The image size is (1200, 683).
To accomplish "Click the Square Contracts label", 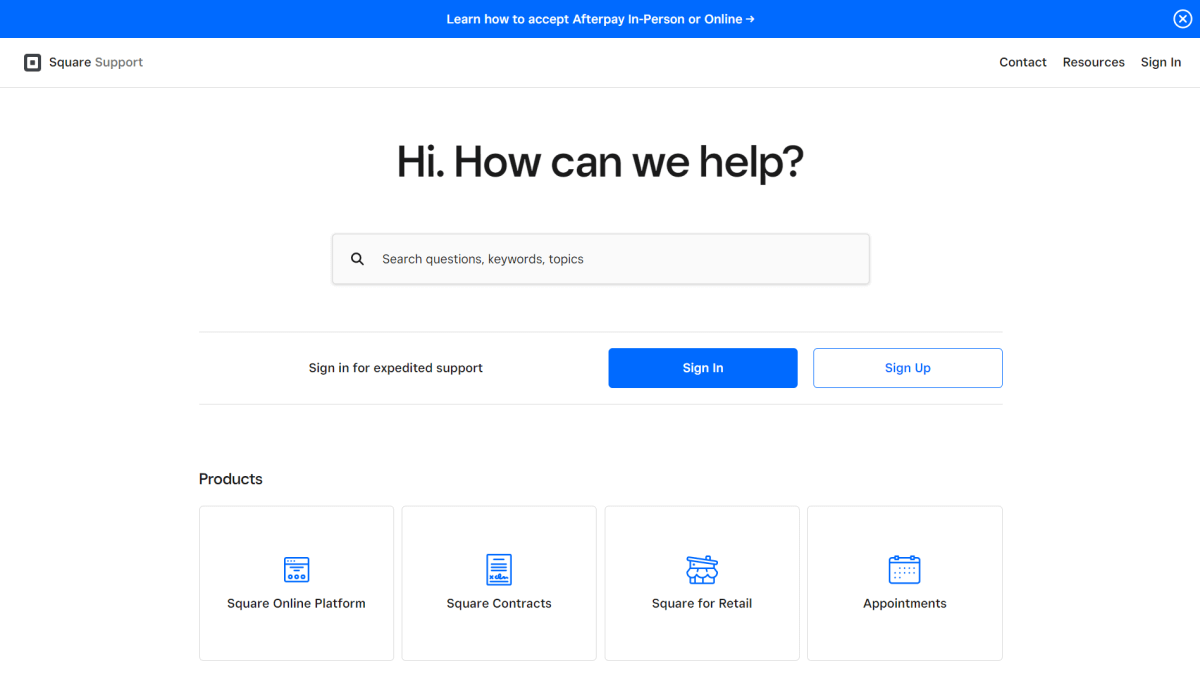I will [499, 604].
